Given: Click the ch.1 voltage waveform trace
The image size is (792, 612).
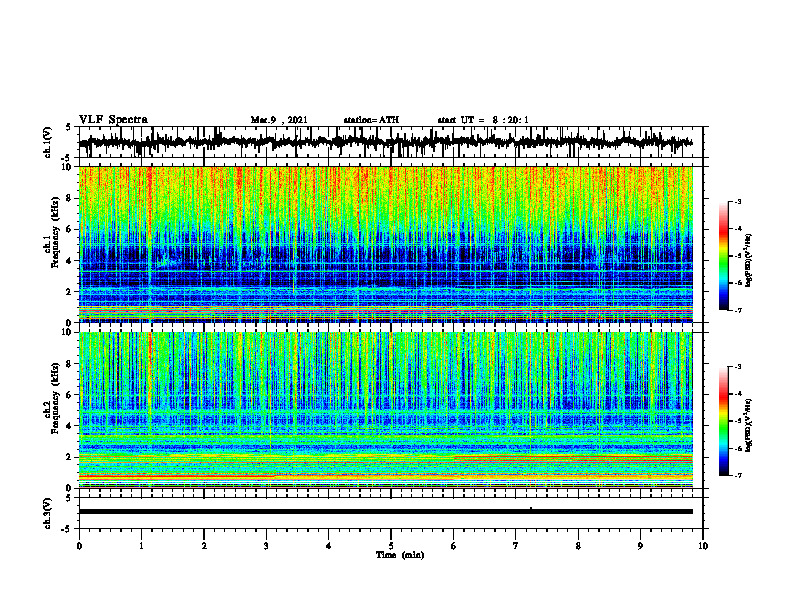Looking at the screenshot, I should tap(386, 142).
